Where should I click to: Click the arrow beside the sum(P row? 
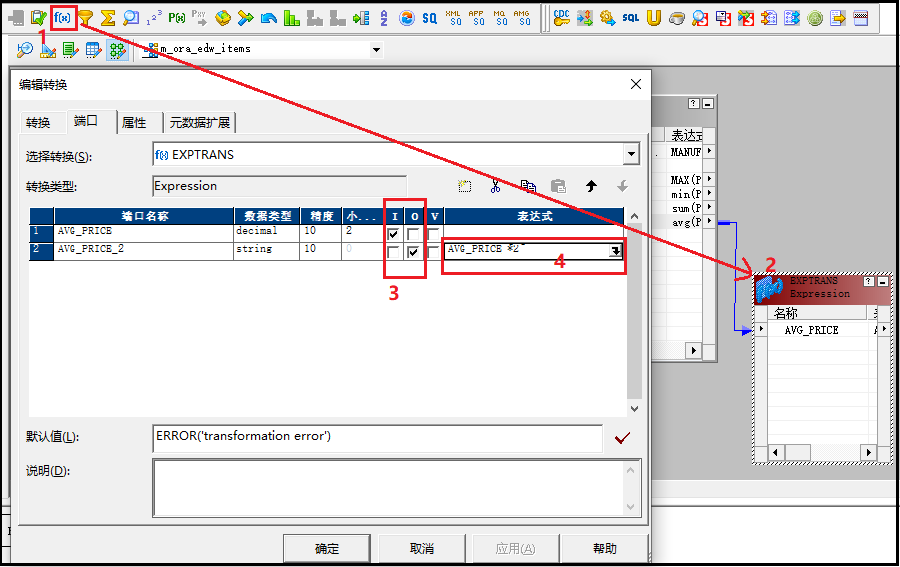(709, 207)
